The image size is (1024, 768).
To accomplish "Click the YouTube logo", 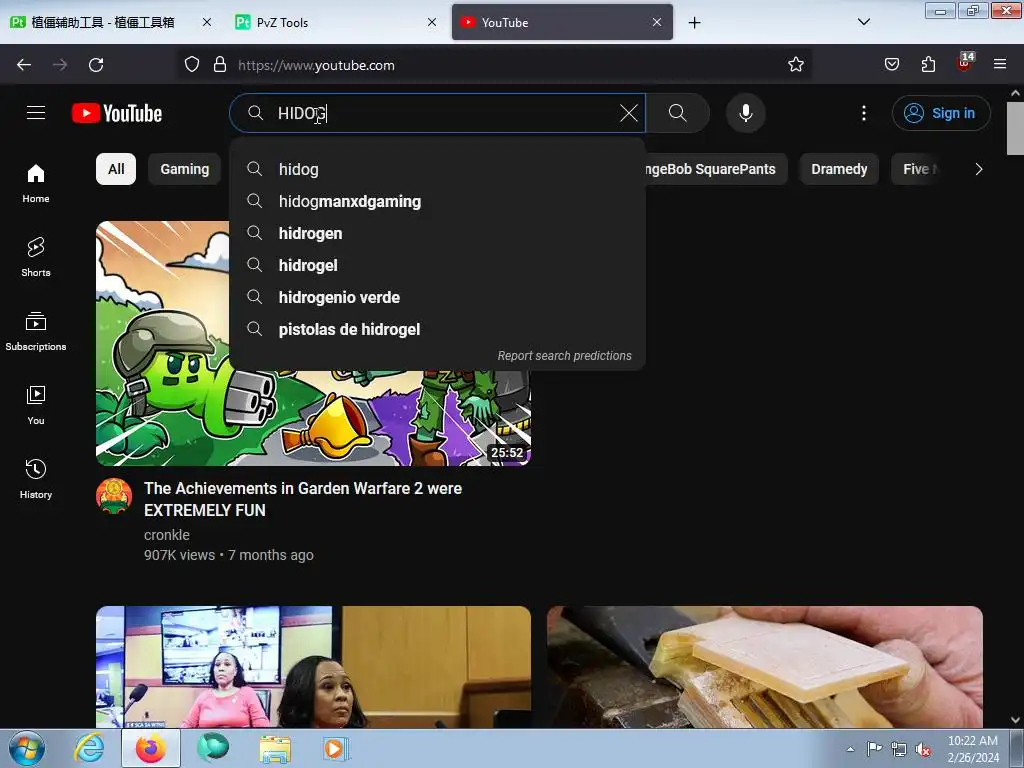I will pos(117,113).
